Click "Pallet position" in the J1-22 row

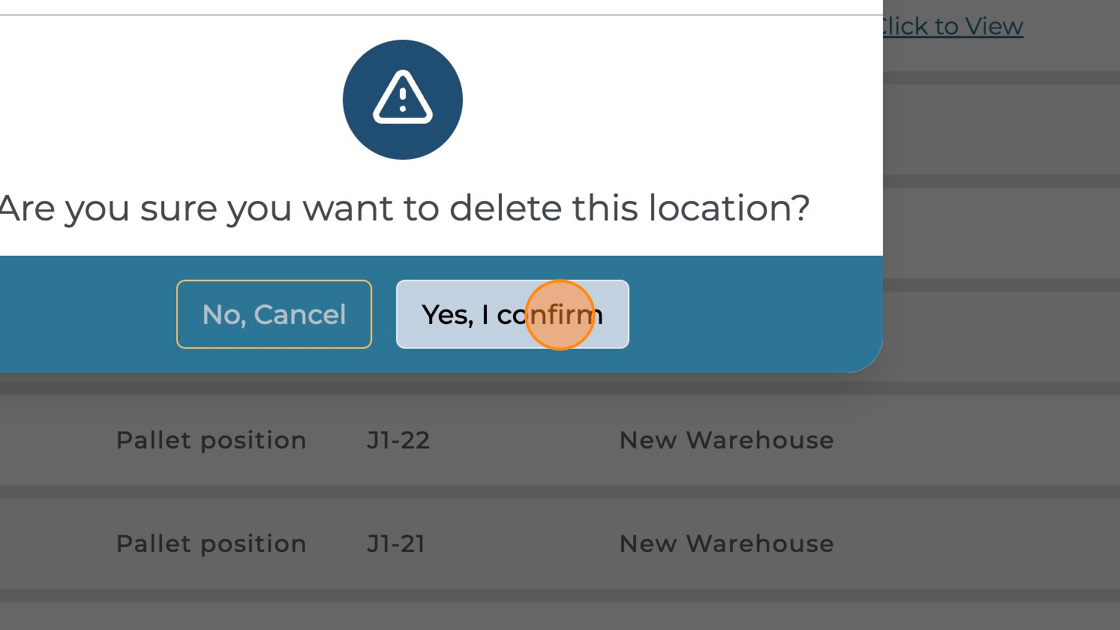pos(211,440)
